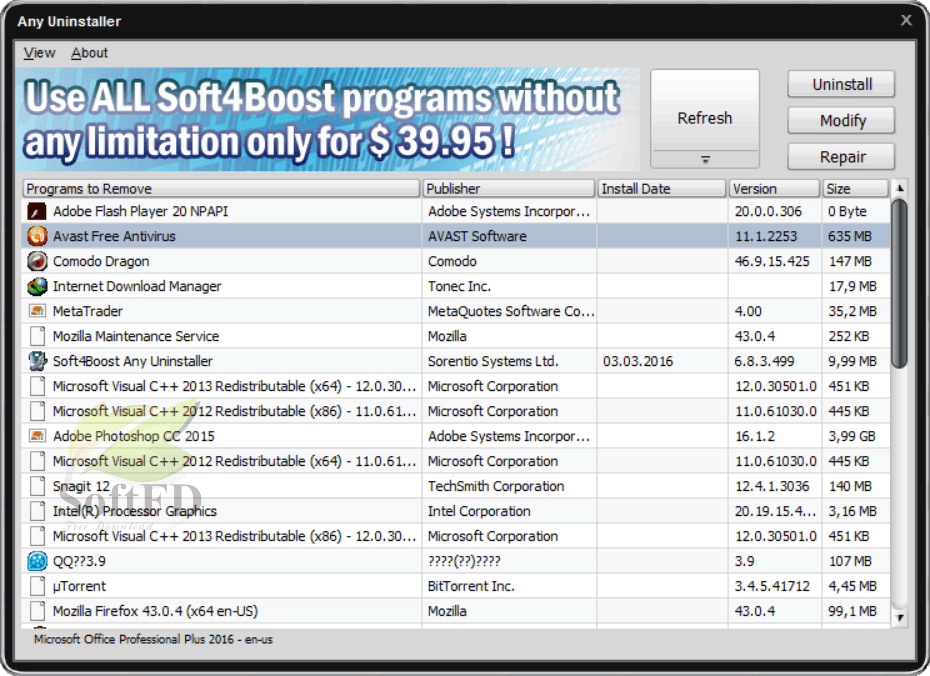Sort by Version column header
Image resolution: width=930 pixels, height=676 pixels.
tap(774, 189)
